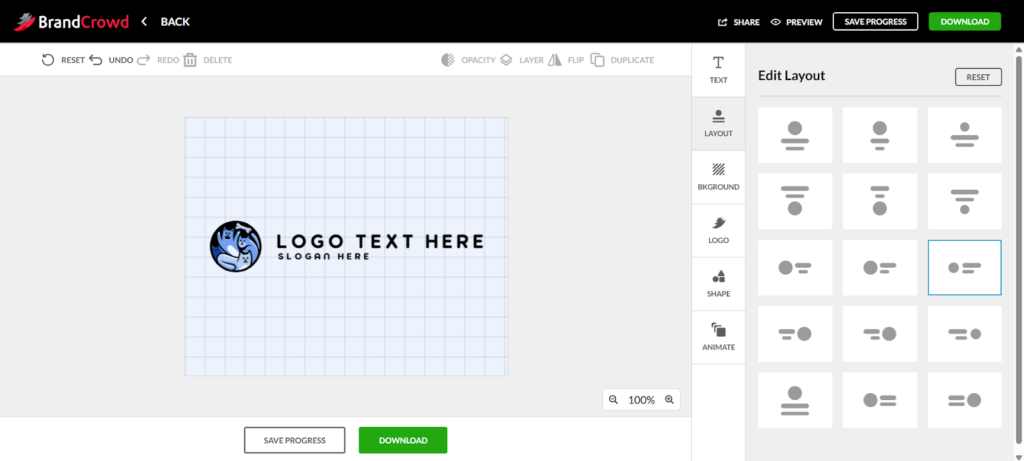This screenshot has width=1024, height=461.
Task: Click the Reset icon in the toolbar
Action: [48, 60]
